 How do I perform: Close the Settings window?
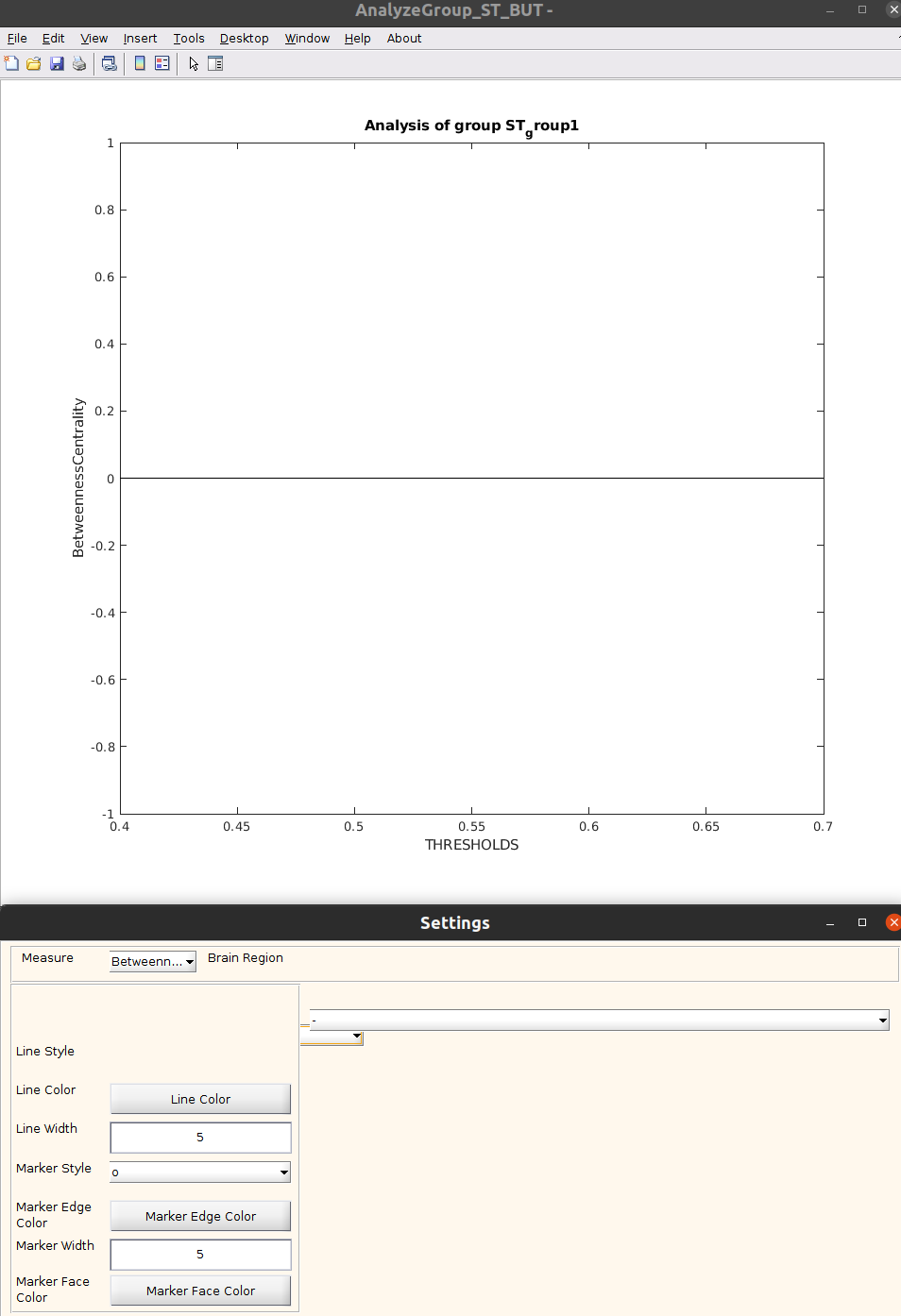pyautogui.click(x=892, y=922)
